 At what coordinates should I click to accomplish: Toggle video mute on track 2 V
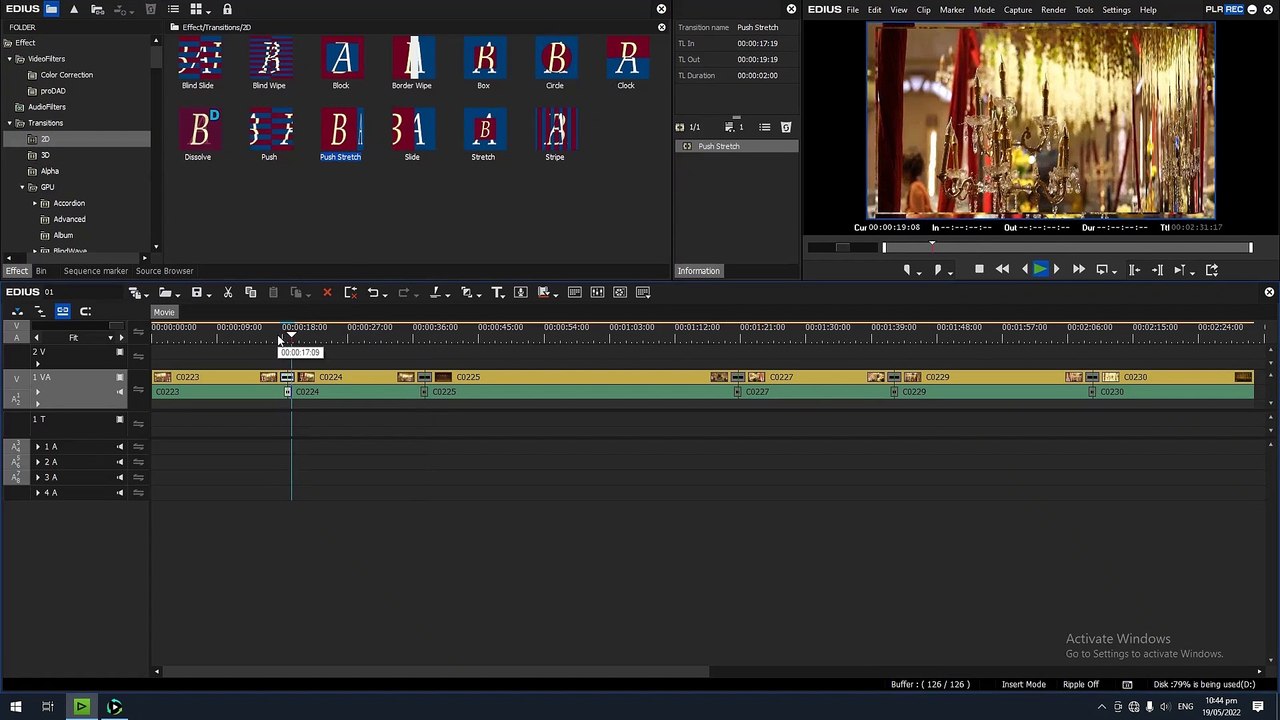click(x=120, y=352)
